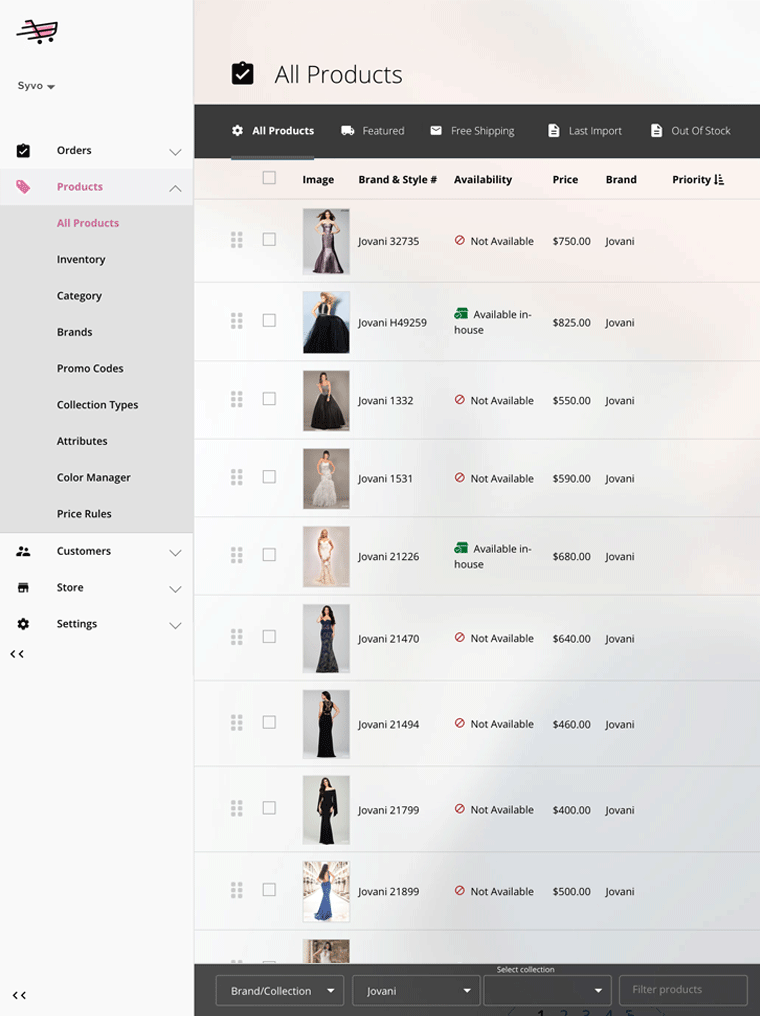This screenshot has width=760, height=1016.
Task: Open the Jovani brand dropdown
Action: (416, 991)
